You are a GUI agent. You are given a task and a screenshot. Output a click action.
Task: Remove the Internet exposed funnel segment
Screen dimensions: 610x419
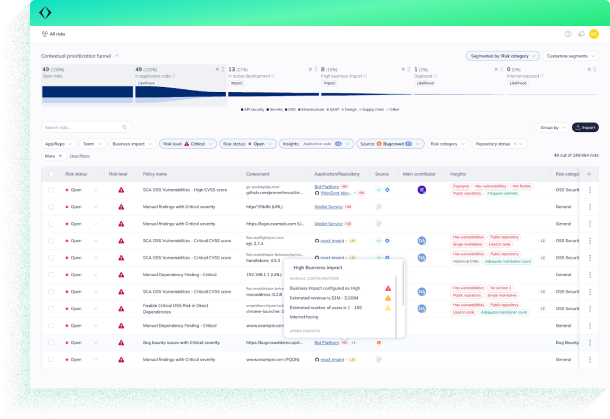[589, 69]
